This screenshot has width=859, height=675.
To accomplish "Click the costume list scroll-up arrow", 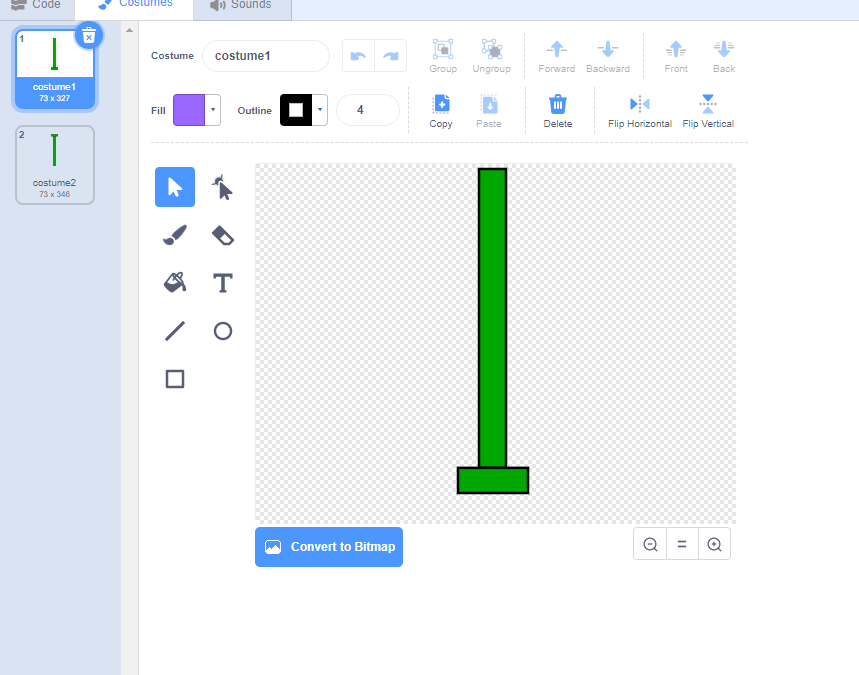I will pos(129,30).
